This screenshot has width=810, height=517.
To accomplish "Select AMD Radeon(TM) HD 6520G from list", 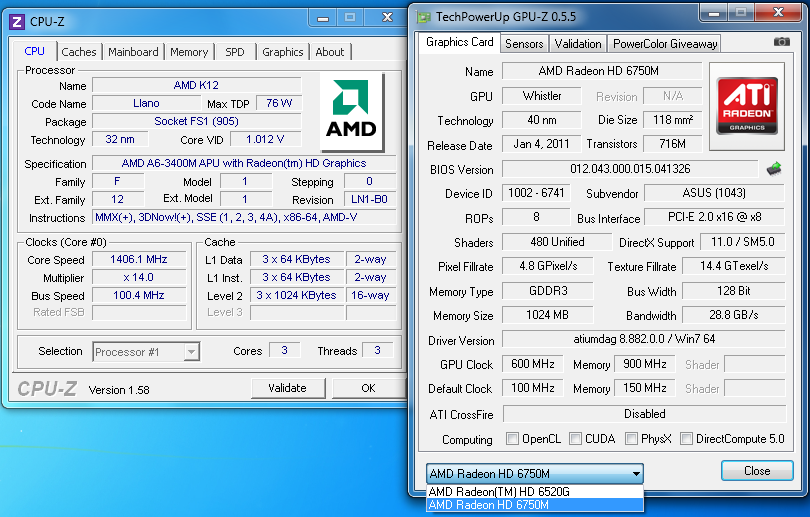I will click(x=535, y=491).
